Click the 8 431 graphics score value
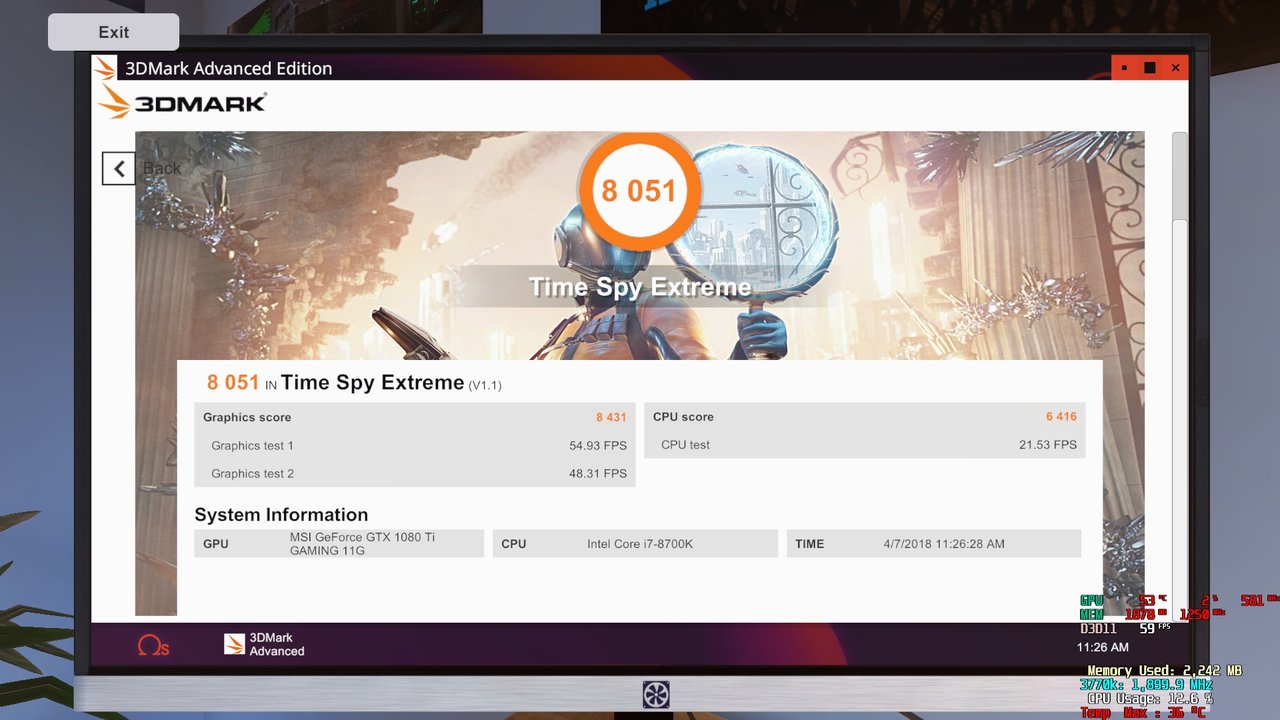This screenshot has height=720, width=1280. point(611,417)
